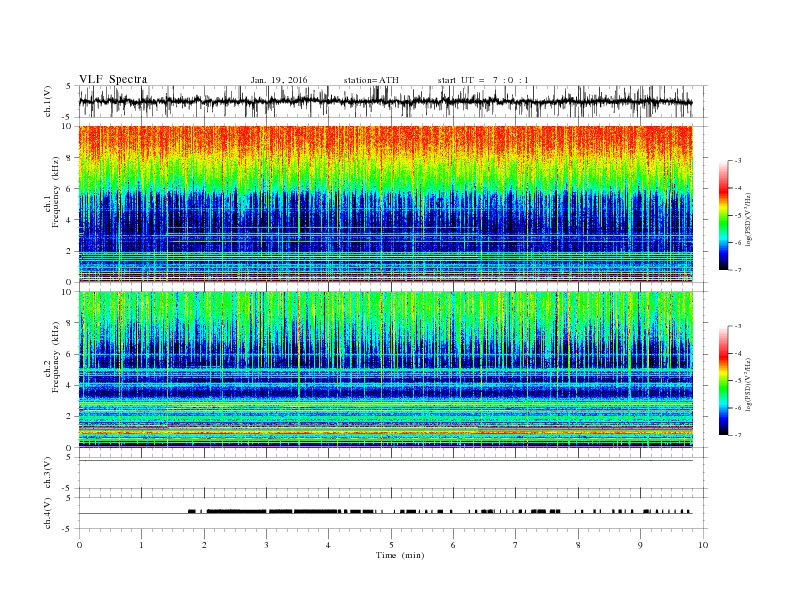The height and width of the screenshot is (612, 792).
Task: Click the date label "Jan. 19, 2016"
Action: pyautogui.click(x=279, y=80)
